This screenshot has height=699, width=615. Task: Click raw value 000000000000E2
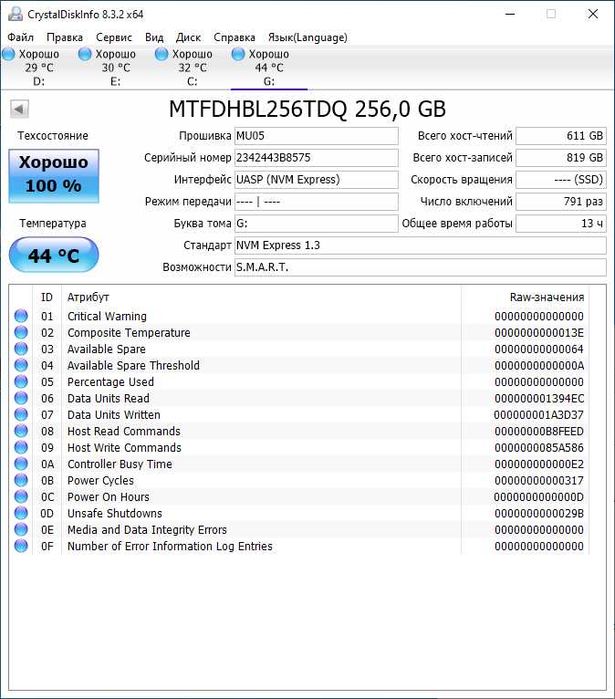pyautogui.click(x=539, y=464)
